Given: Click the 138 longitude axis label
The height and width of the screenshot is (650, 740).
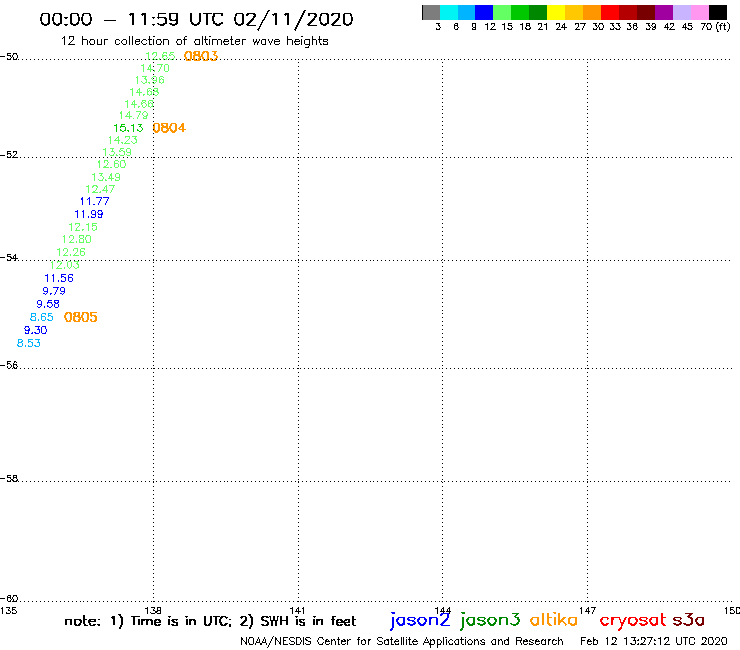Looking at the screenshot, I should [x=153, y=611].
